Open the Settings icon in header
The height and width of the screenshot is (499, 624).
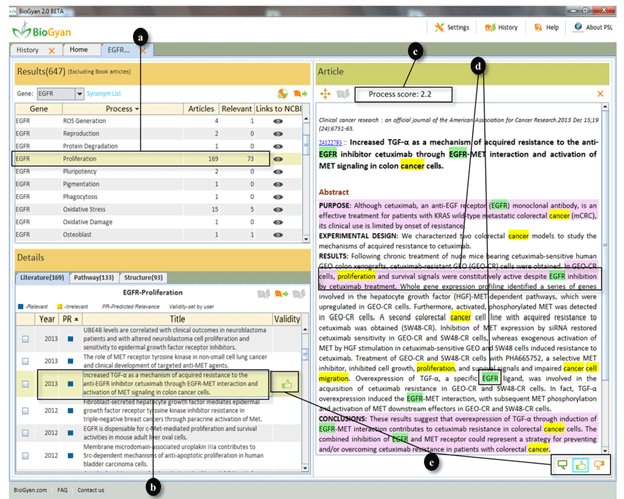pyautogui.click(x=439, y=27)
